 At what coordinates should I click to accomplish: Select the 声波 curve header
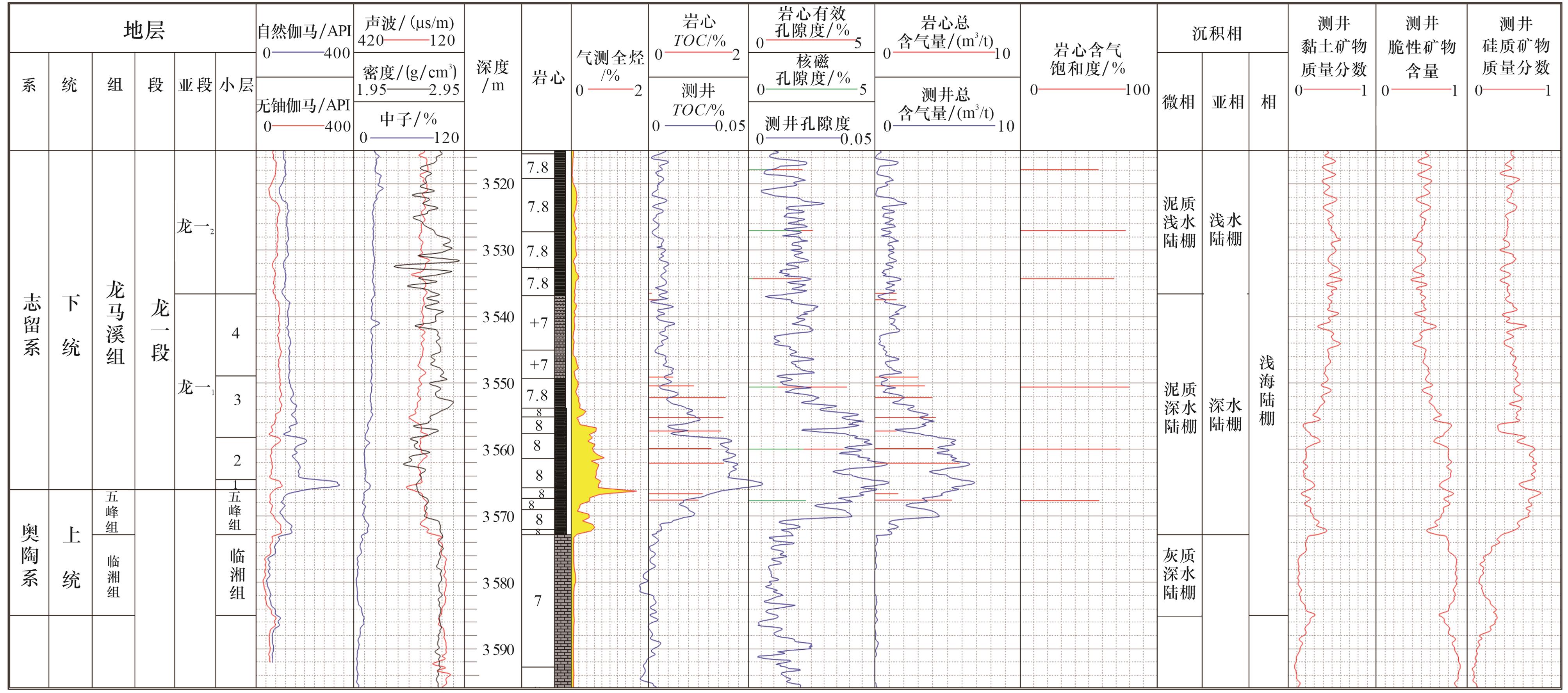pos(408,23)
